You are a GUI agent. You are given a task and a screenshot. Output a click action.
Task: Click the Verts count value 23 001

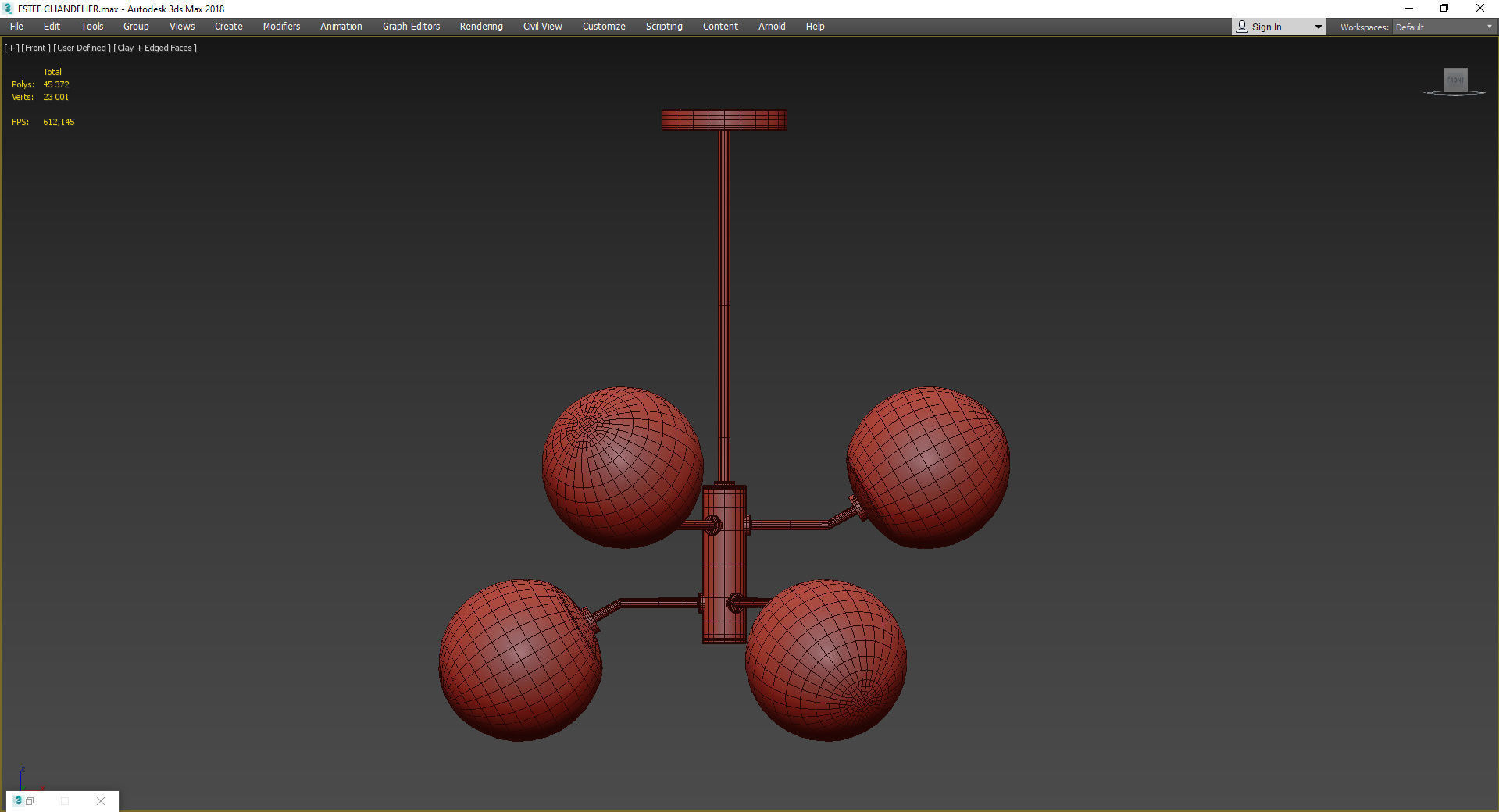tap(56, 97)
